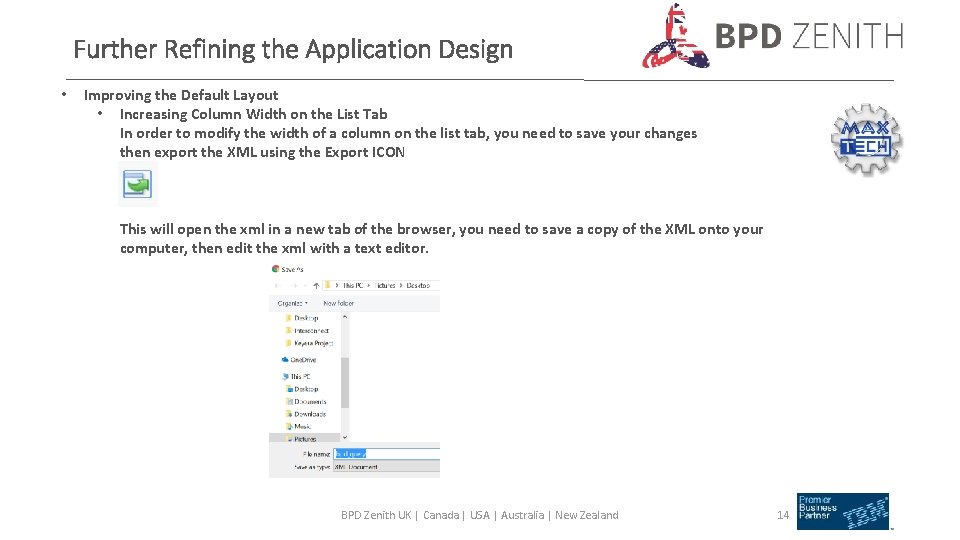Image resolution: width=960 pixels, height=540 pixels.
Task: Click the 'BPD ZENITH' company name text
Action: (x=809, y=36)
